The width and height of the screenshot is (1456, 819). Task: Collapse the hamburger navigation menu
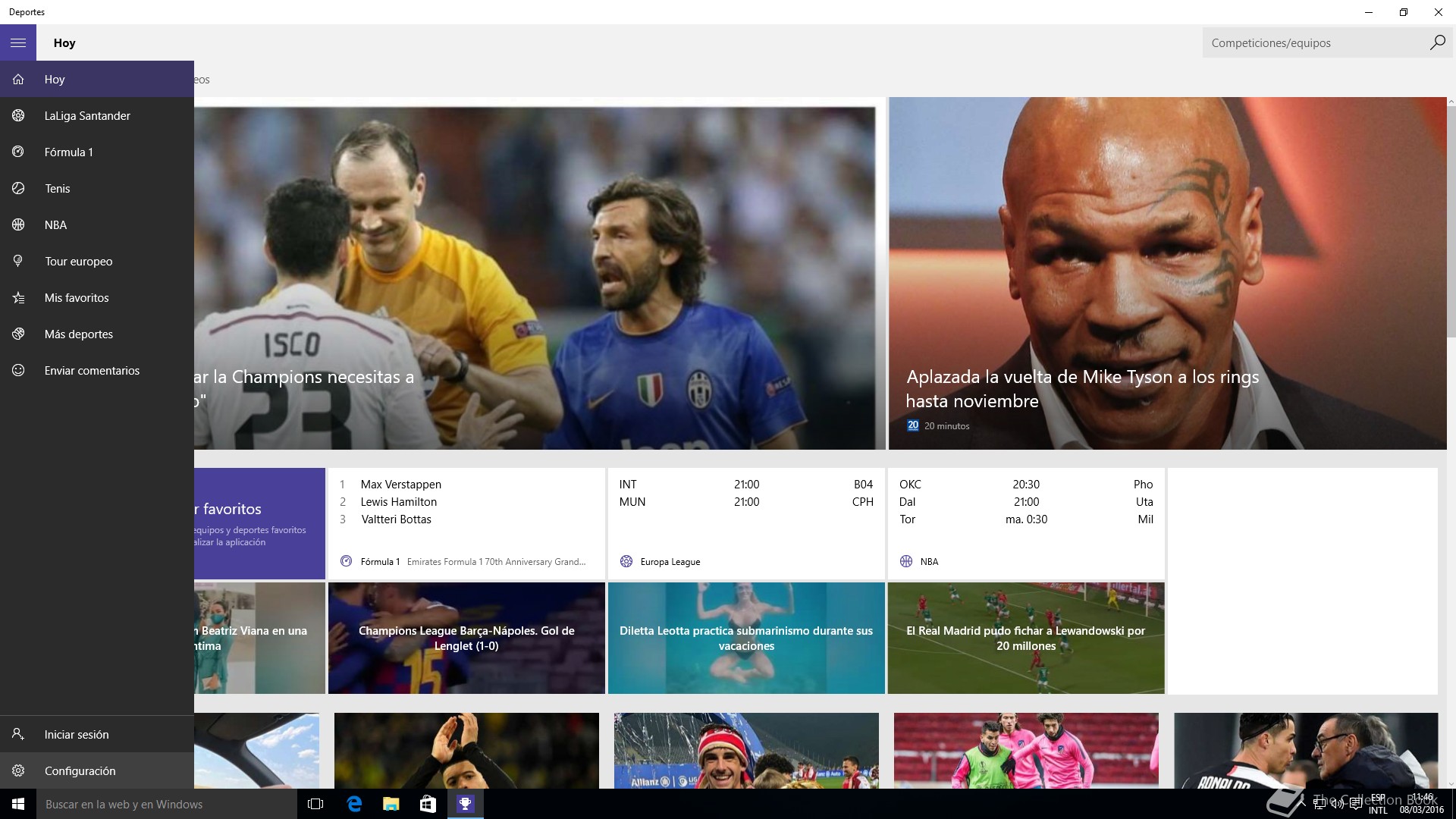pyautogui.click(x=18, y=42)
